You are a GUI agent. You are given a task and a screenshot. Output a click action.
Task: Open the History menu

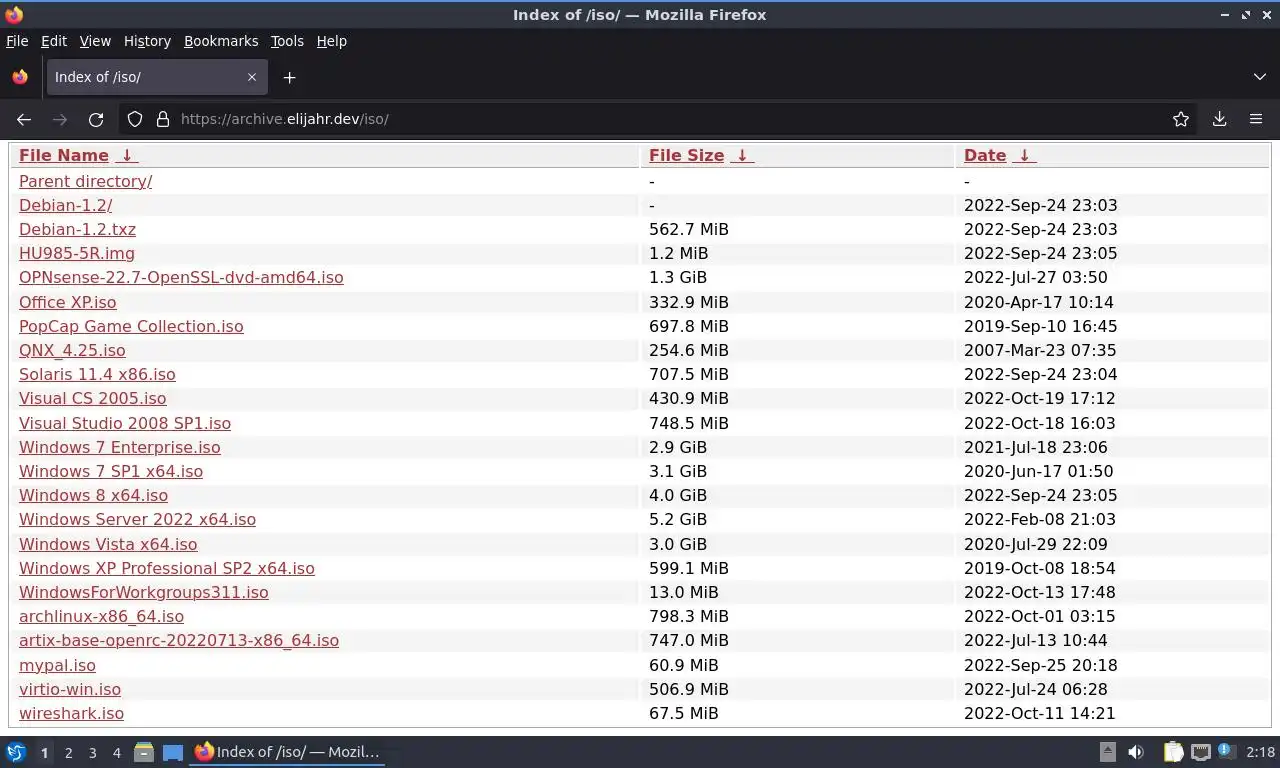coord(147,41)
